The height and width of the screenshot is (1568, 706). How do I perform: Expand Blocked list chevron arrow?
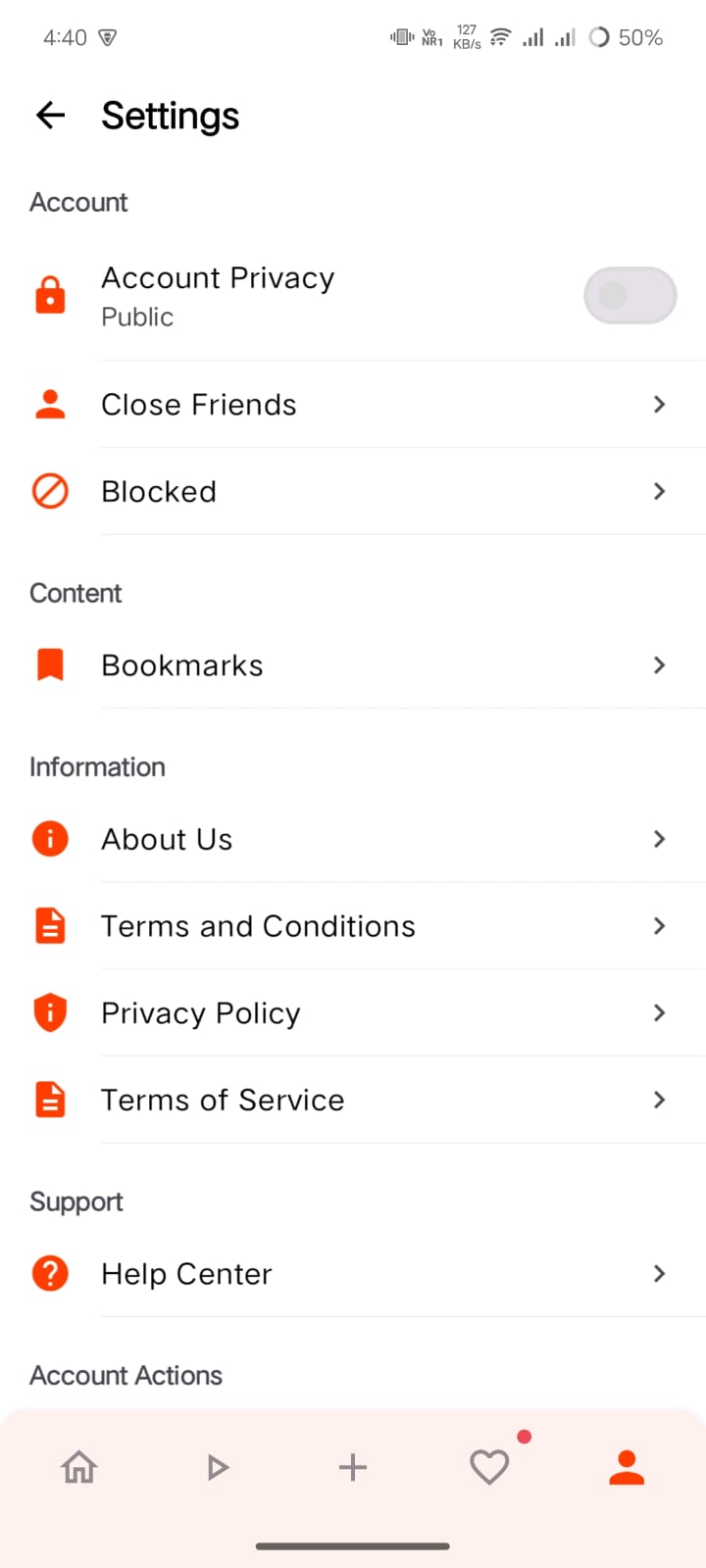click(659, 491)
